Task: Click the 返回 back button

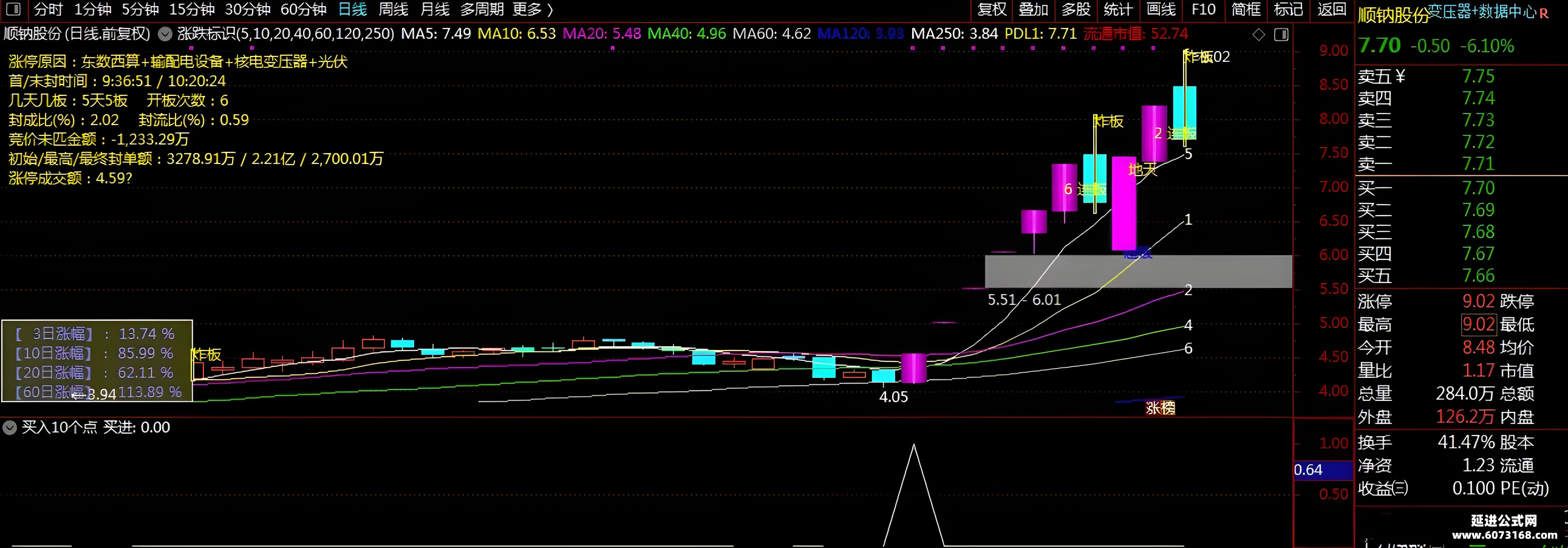Action: (x=1331, y=10)
